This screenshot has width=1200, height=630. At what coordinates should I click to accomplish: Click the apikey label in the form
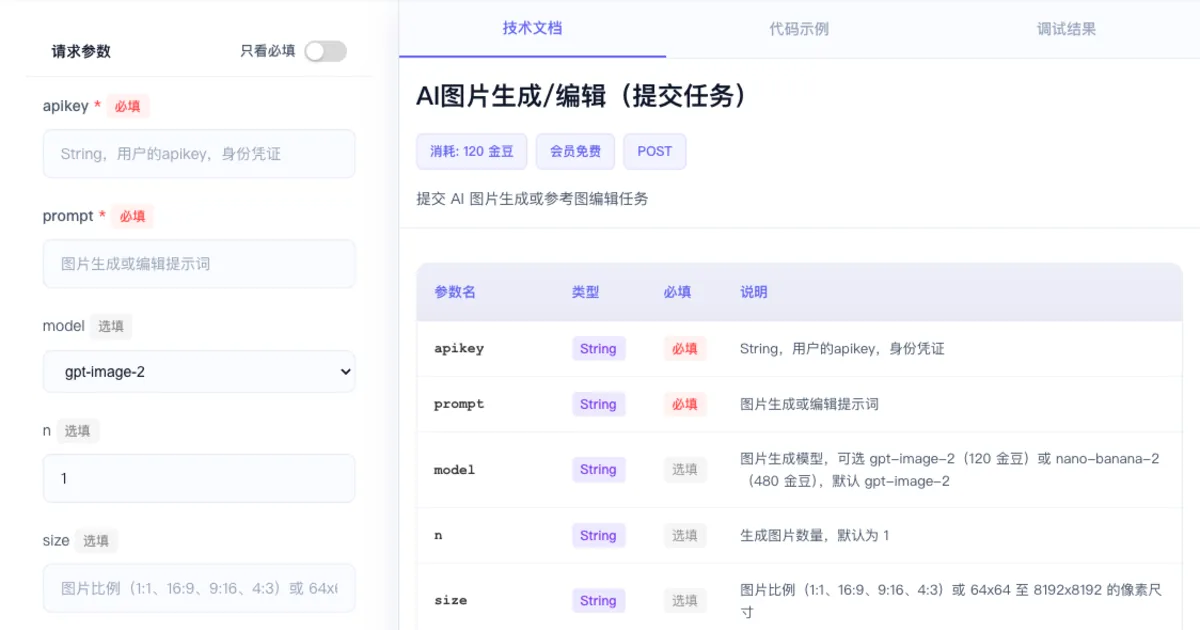tap(66, 106)
